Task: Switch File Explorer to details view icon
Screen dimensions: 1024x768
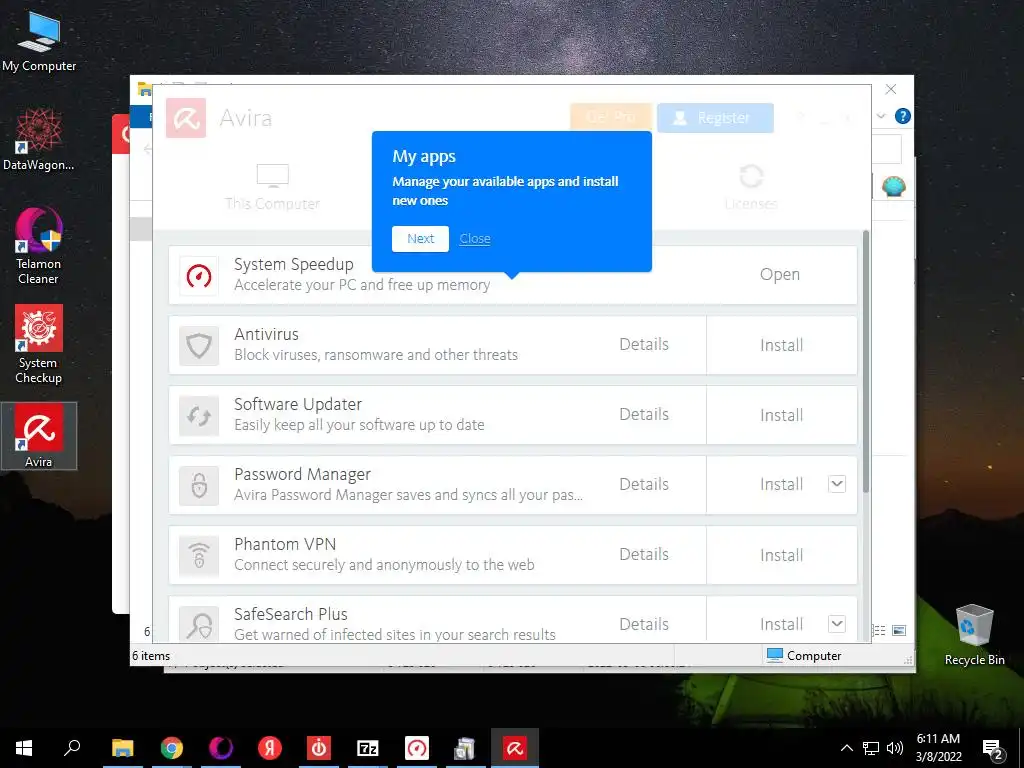Action: pyautogui.click(x=880, y=630)
